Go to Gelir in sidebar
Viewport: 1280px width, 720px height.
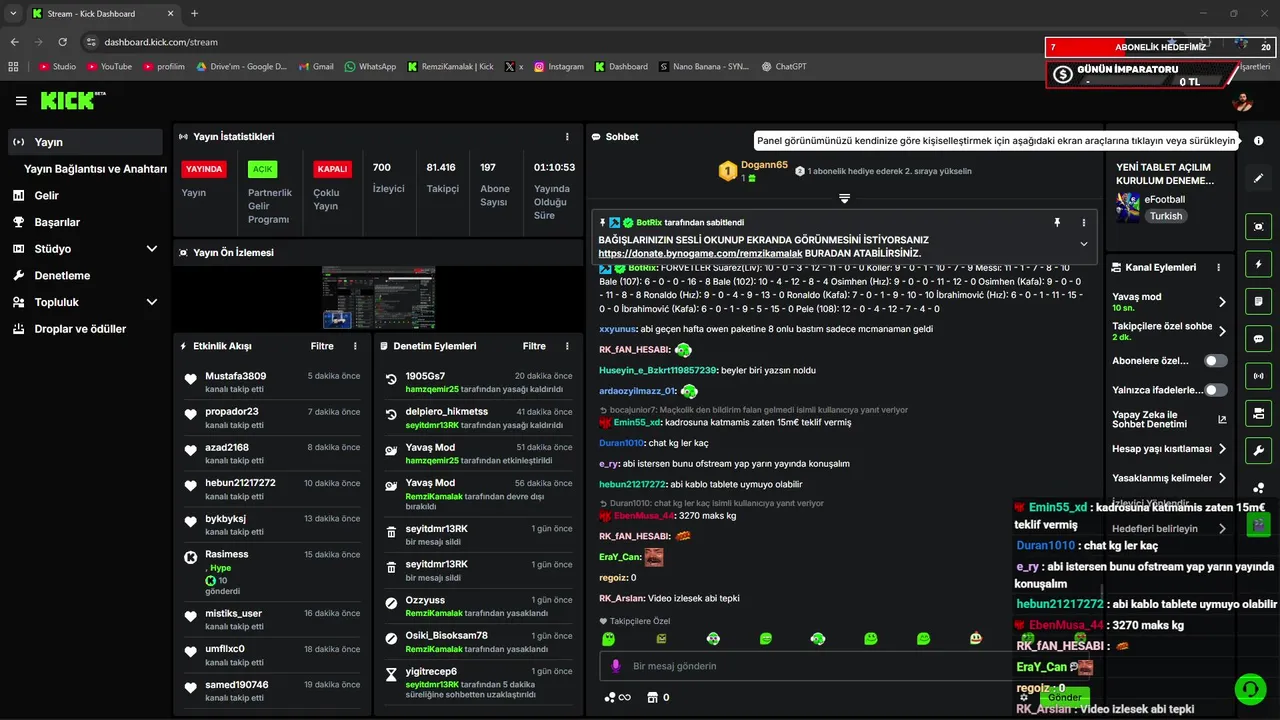(86, 196)
